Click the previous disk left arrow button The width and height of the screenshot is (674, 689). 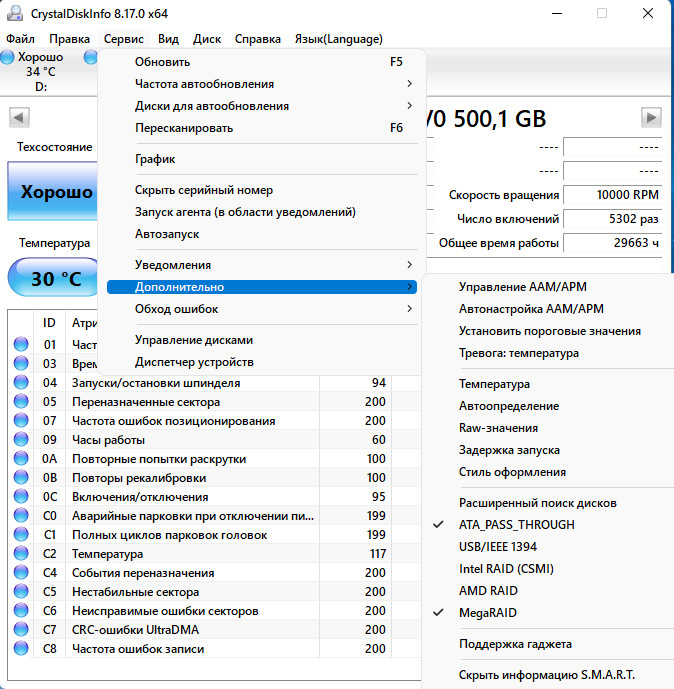tap(18, 118)
